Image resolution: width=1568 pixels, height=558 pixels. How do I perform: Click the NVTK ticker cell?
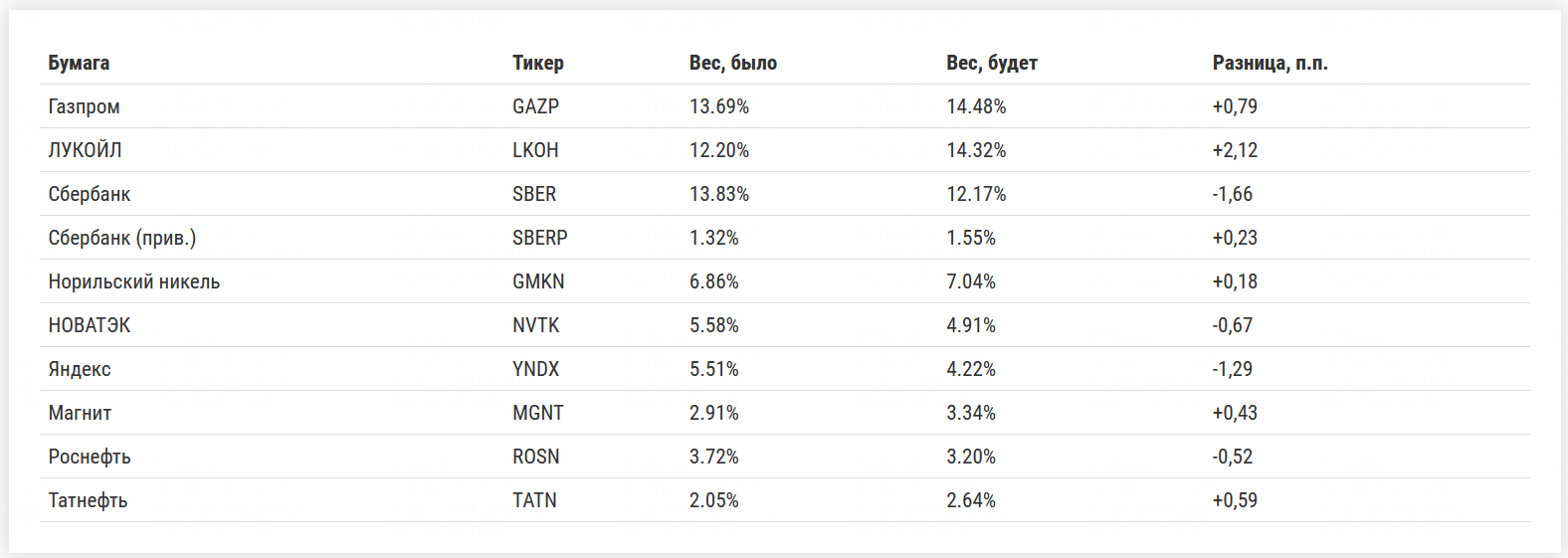[535, 325]
